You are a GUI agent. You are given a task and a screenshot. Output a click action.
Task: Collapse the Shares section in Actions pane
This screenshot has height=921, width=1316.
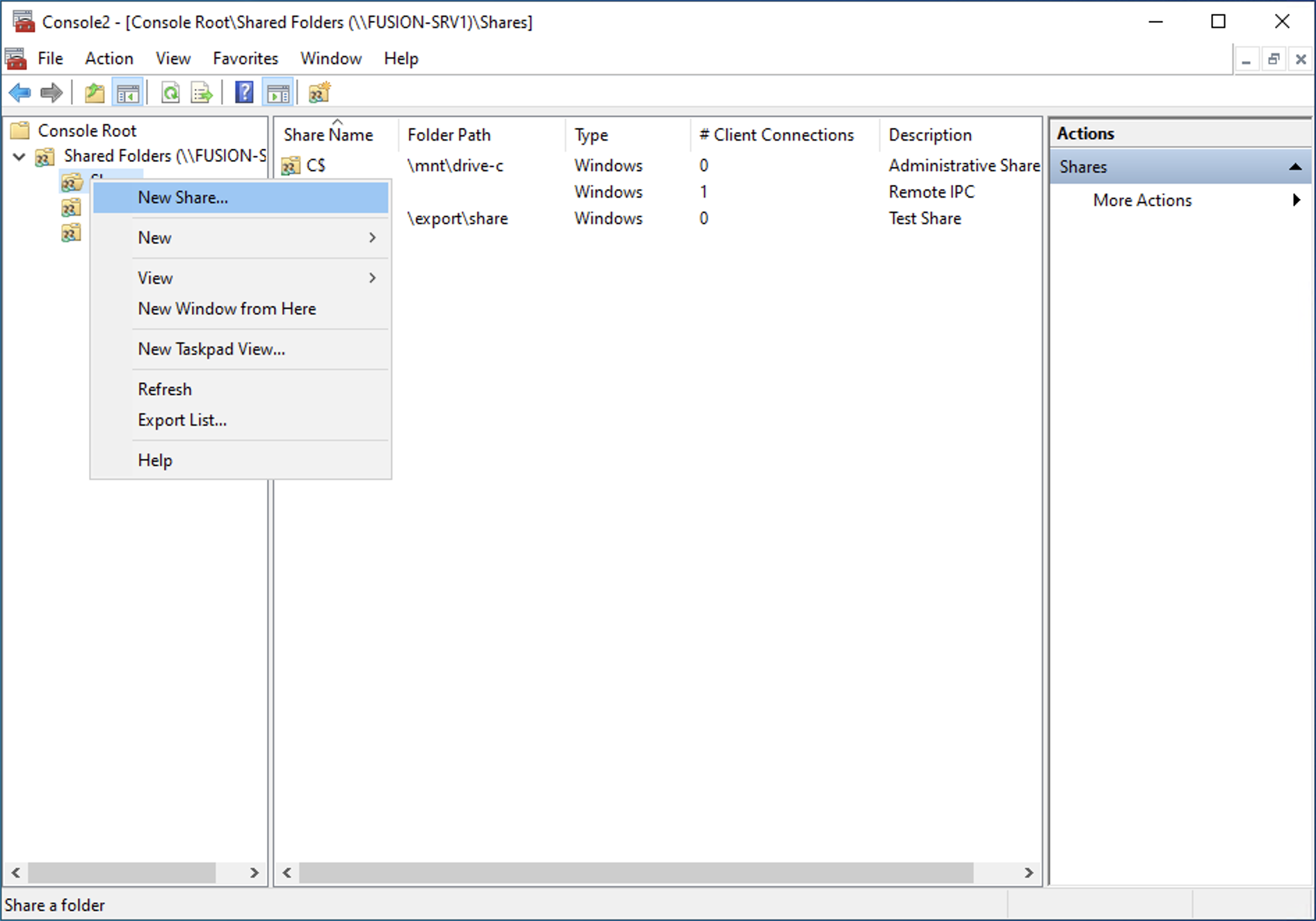pos(1294,167)
